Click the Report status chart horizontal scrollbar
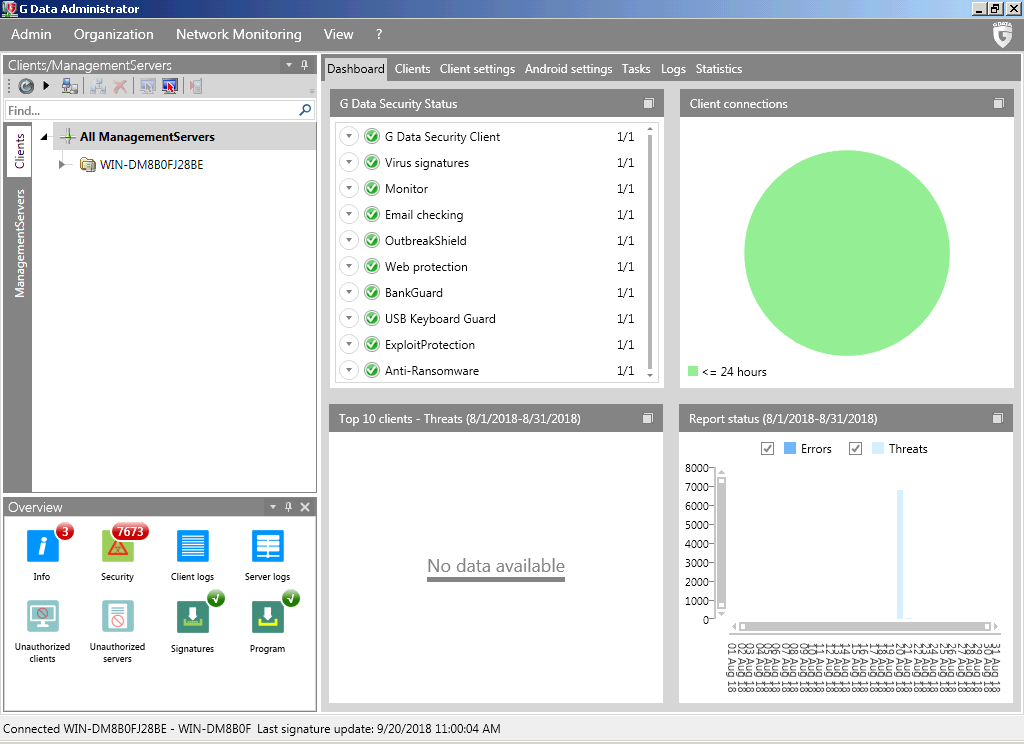Screen dimensions: 1024x744 click(x=860, y=626)
